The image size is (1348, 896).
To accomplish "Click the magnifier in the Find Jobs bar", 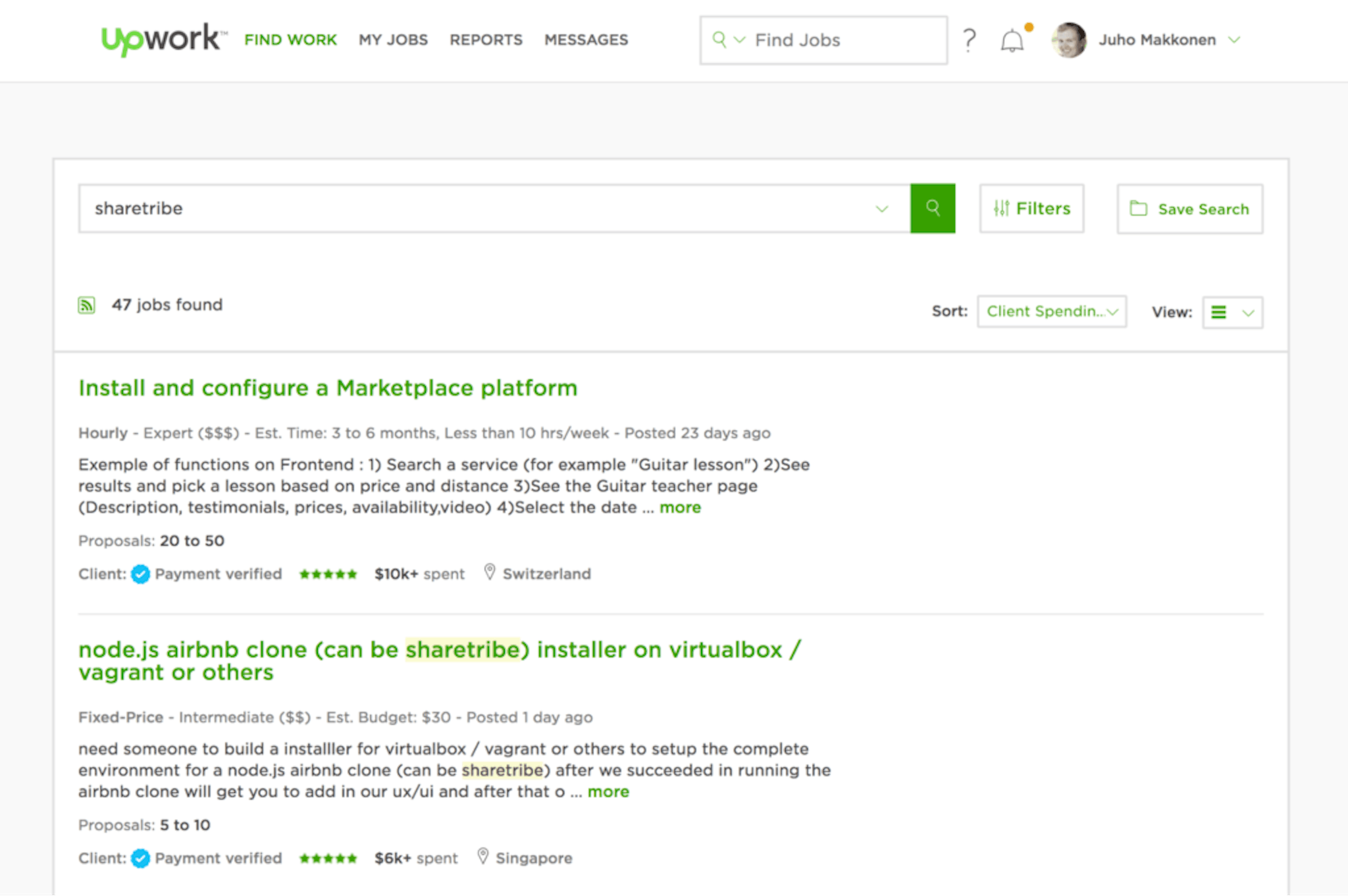I will 719,39.
